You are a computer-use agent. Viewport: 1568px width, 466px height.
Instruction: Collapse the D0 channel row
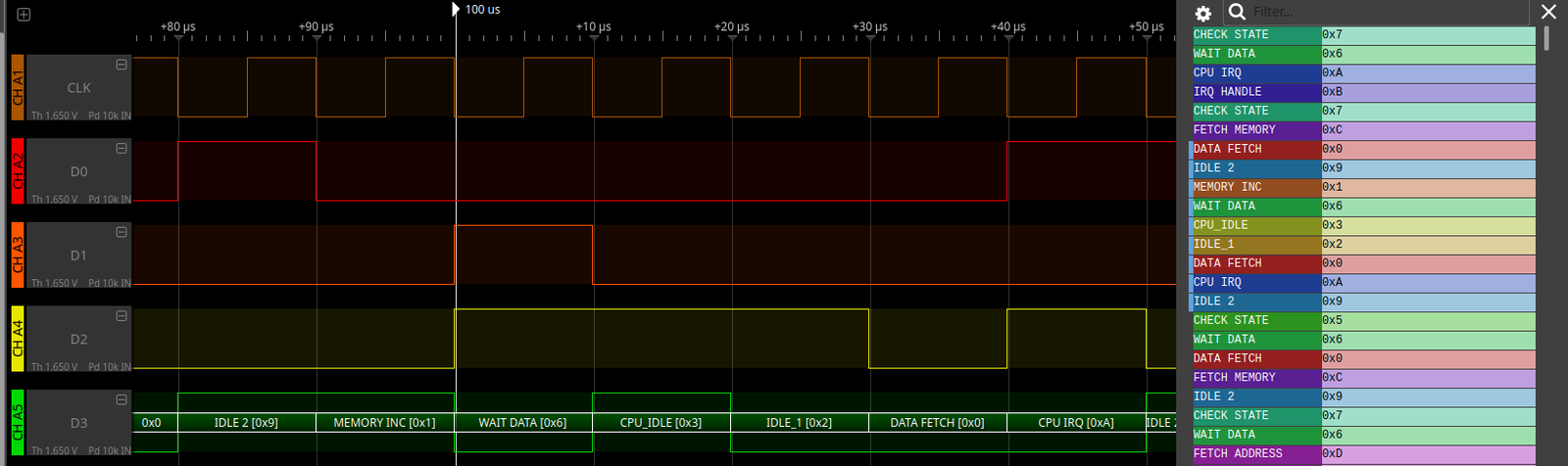coord(122,149)
